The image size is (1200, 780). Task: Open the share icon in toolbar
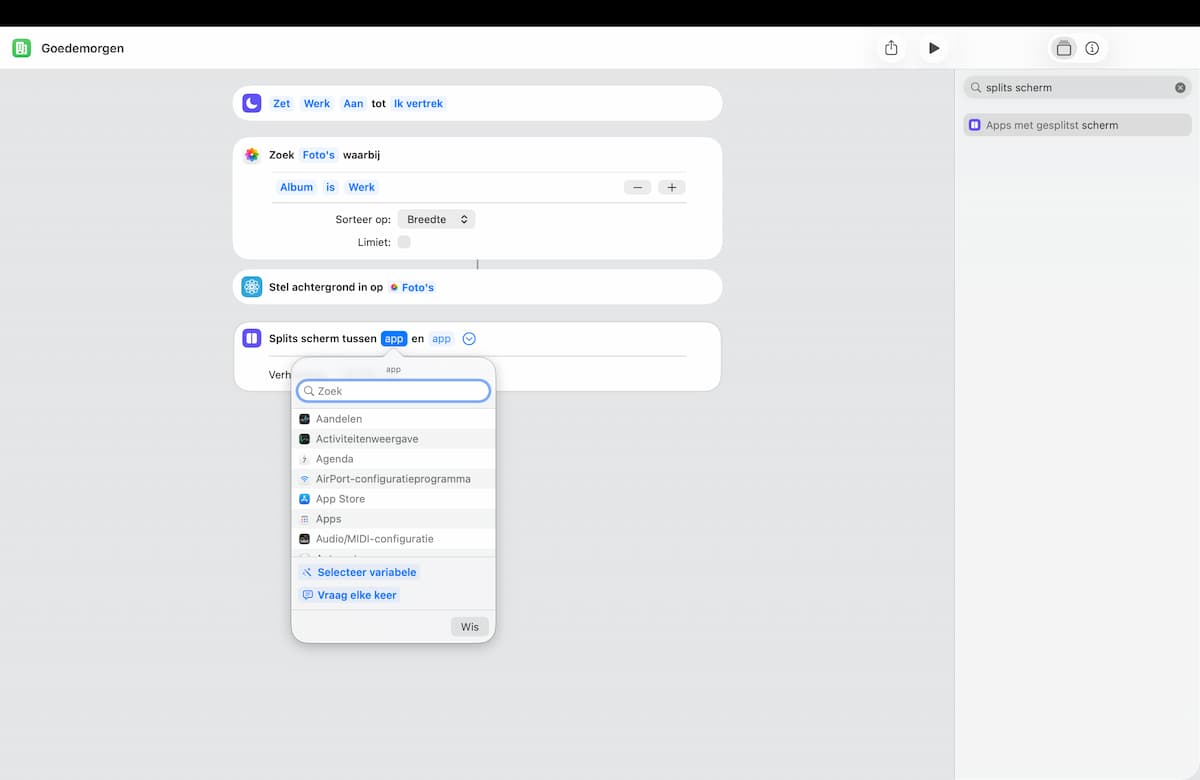click(891, 48)
